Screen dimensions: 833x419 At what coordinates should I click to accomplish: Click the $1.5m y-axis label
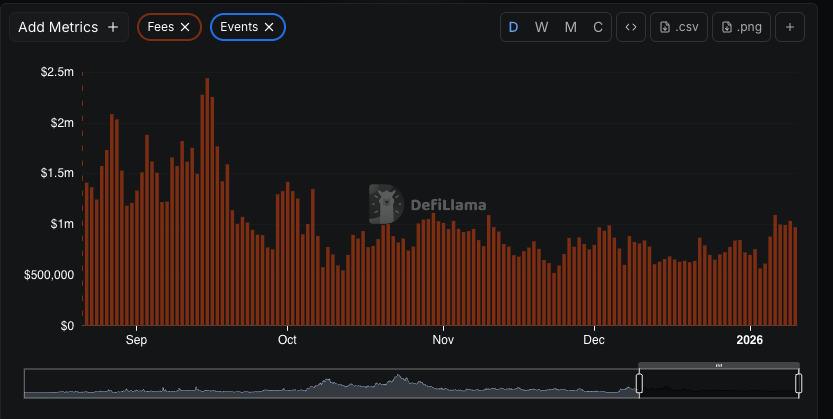point(57,173)
